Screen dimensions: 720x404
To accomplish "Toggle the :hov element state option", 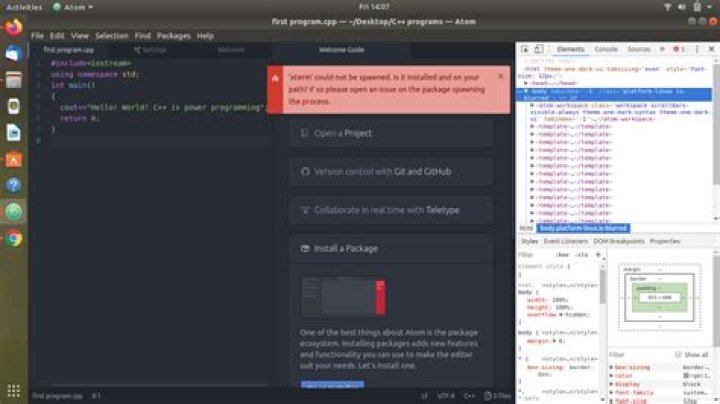I will click(562, 255).
